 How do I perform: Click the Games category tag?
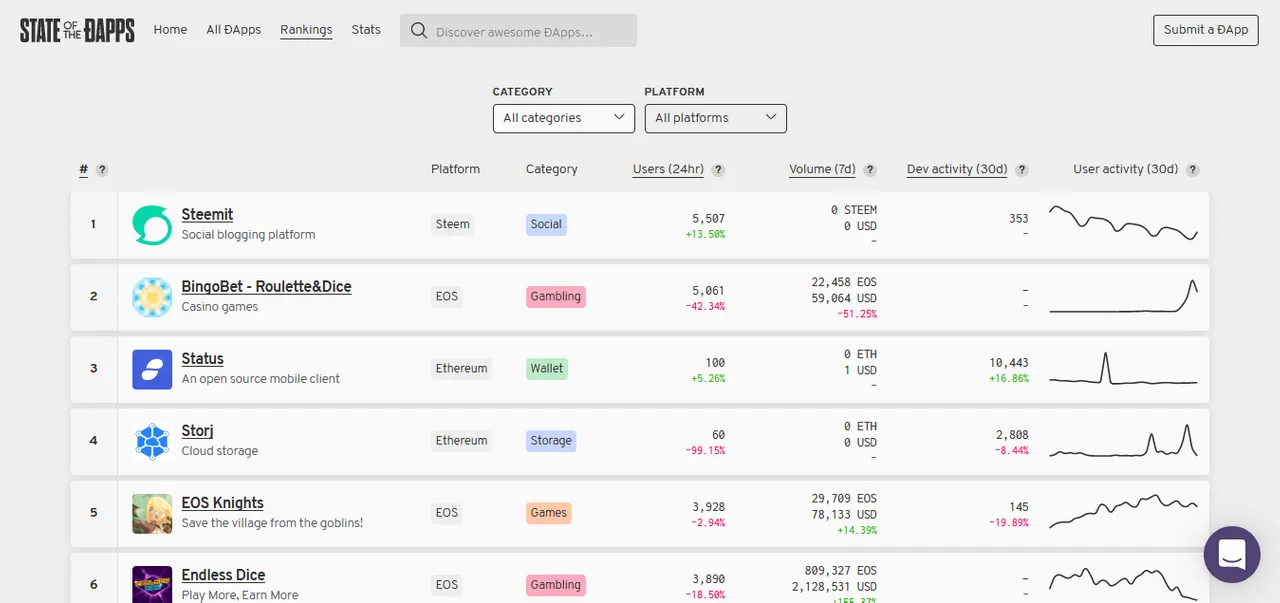(548, 512)
